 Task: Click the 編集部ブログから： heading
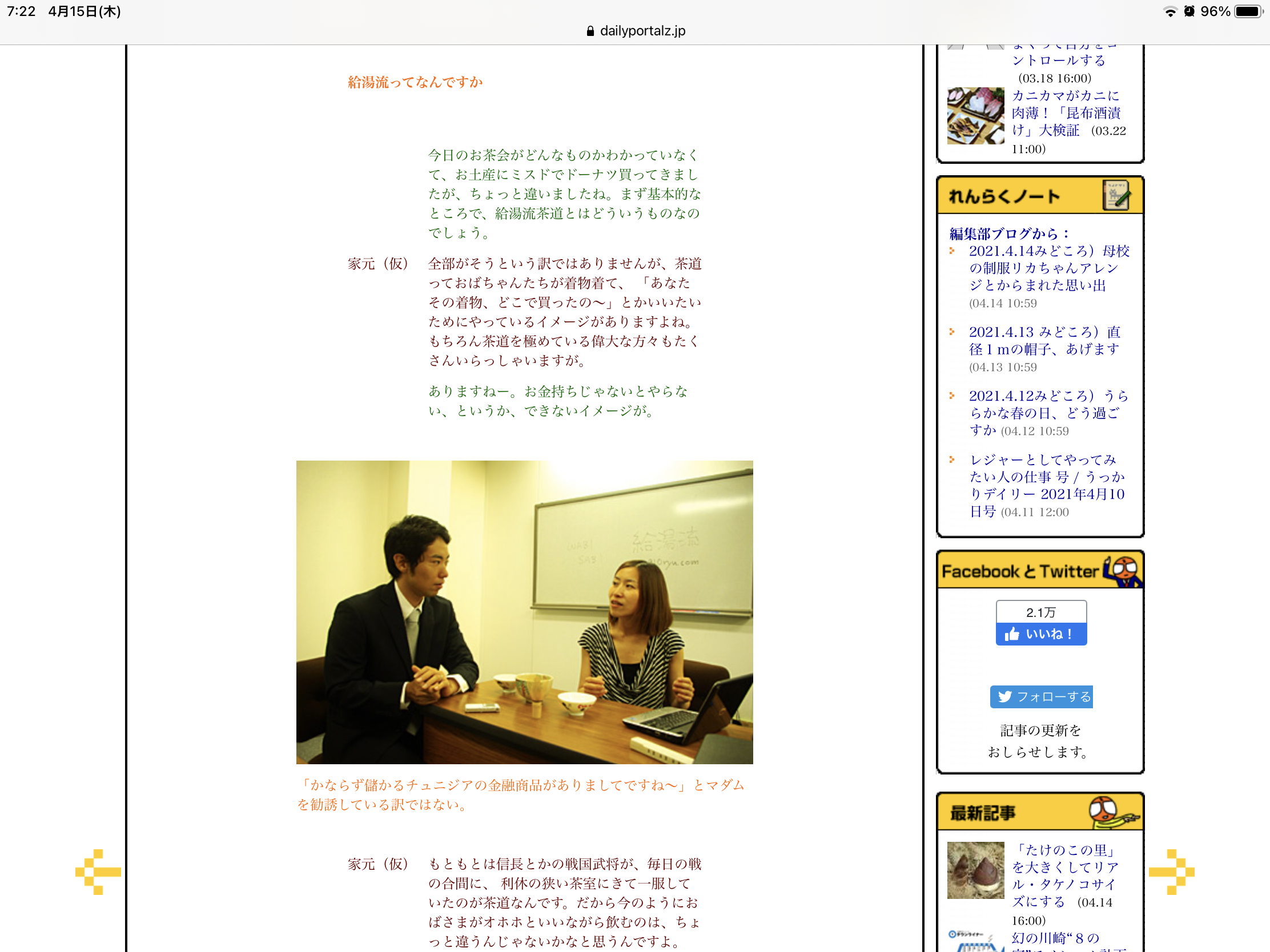1010,233
